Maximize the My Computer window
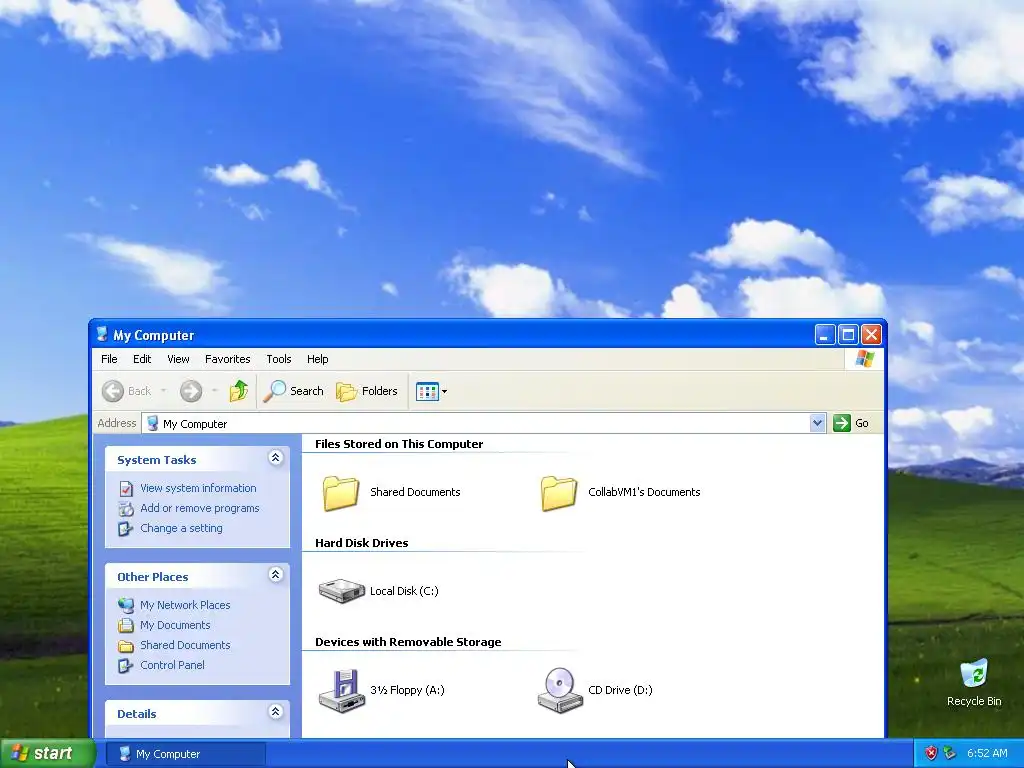Screen dimensions: 1024x768 click(x=848, y=335)
